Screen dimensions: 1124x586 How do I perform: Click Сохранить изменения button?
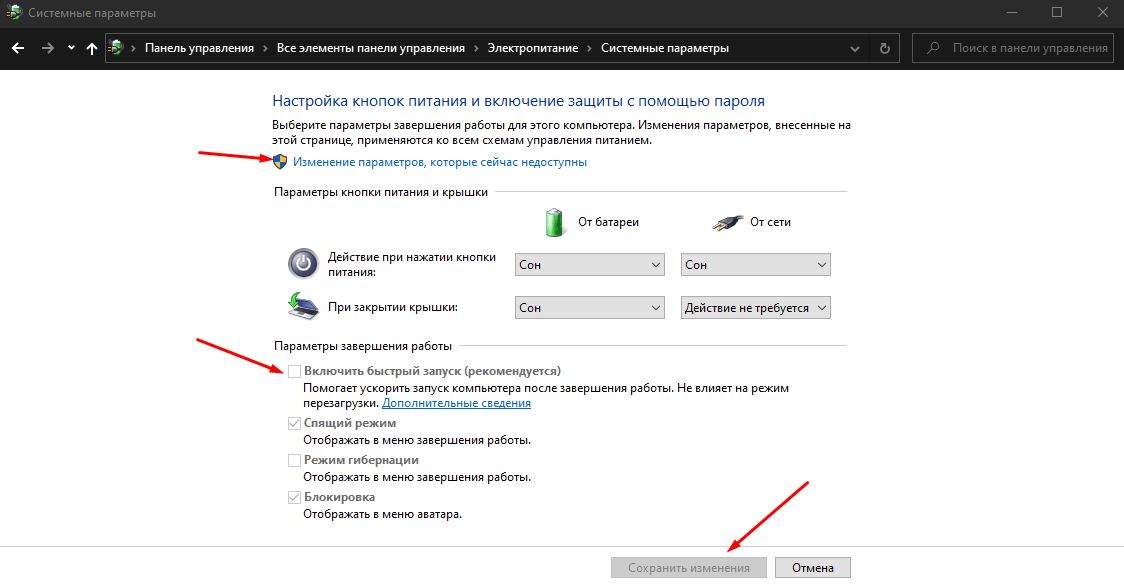tap(689, 567)
